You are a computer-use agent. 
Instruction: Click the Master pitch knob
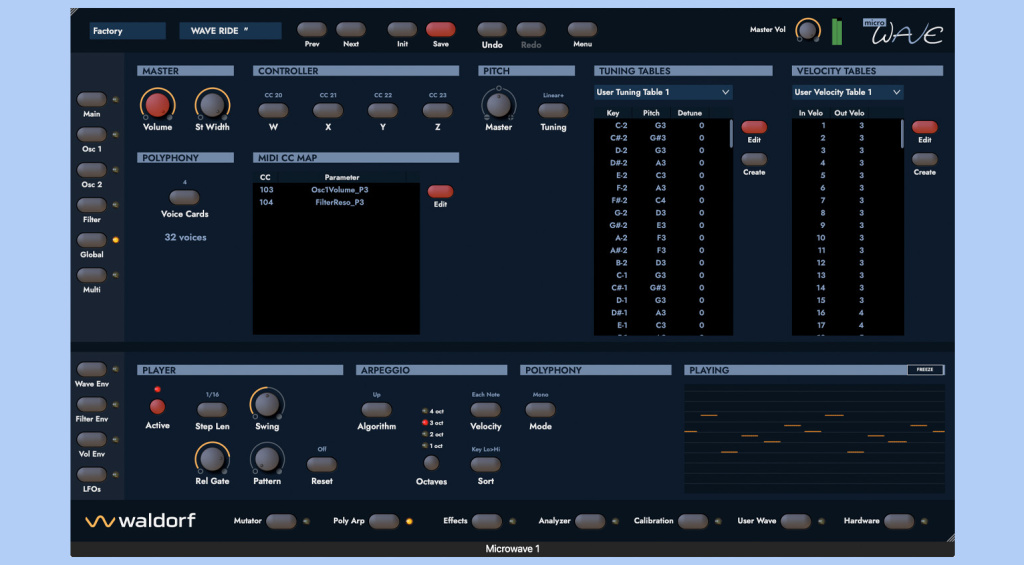498,105
